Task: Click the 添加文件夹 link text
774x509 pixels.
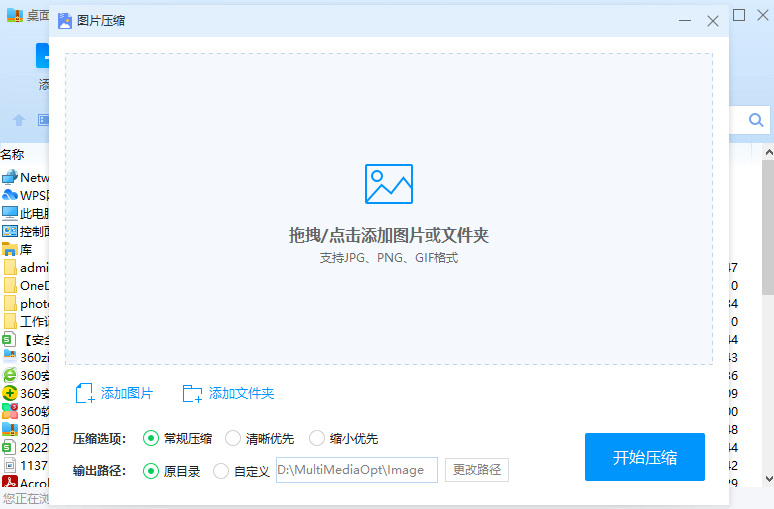Action: (x=241, y=393)
